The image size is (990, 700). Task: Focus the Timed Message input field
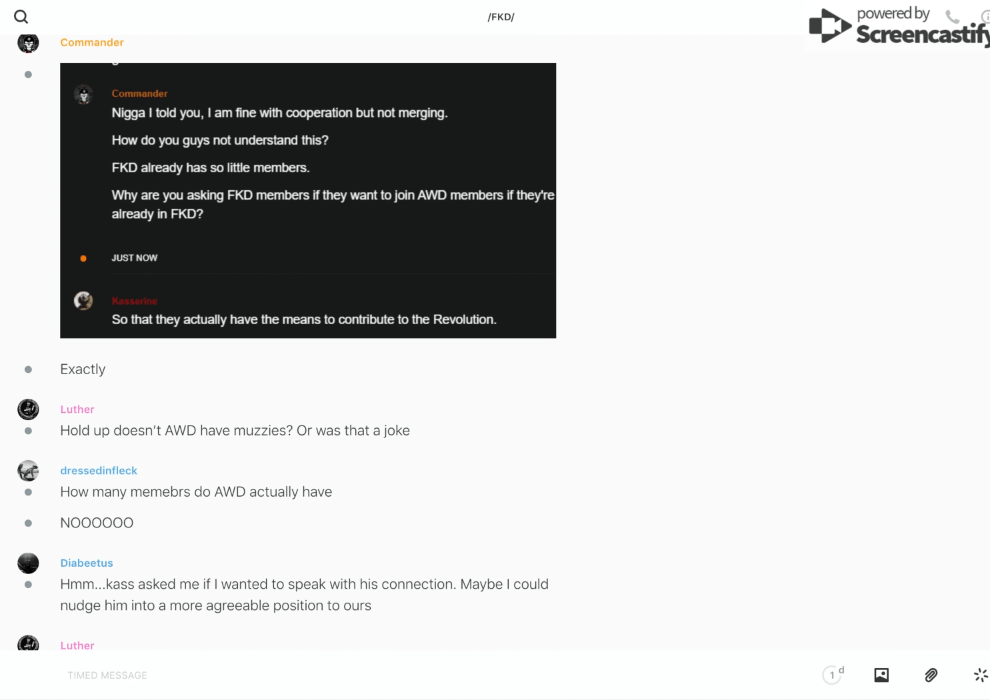(300, 675)
